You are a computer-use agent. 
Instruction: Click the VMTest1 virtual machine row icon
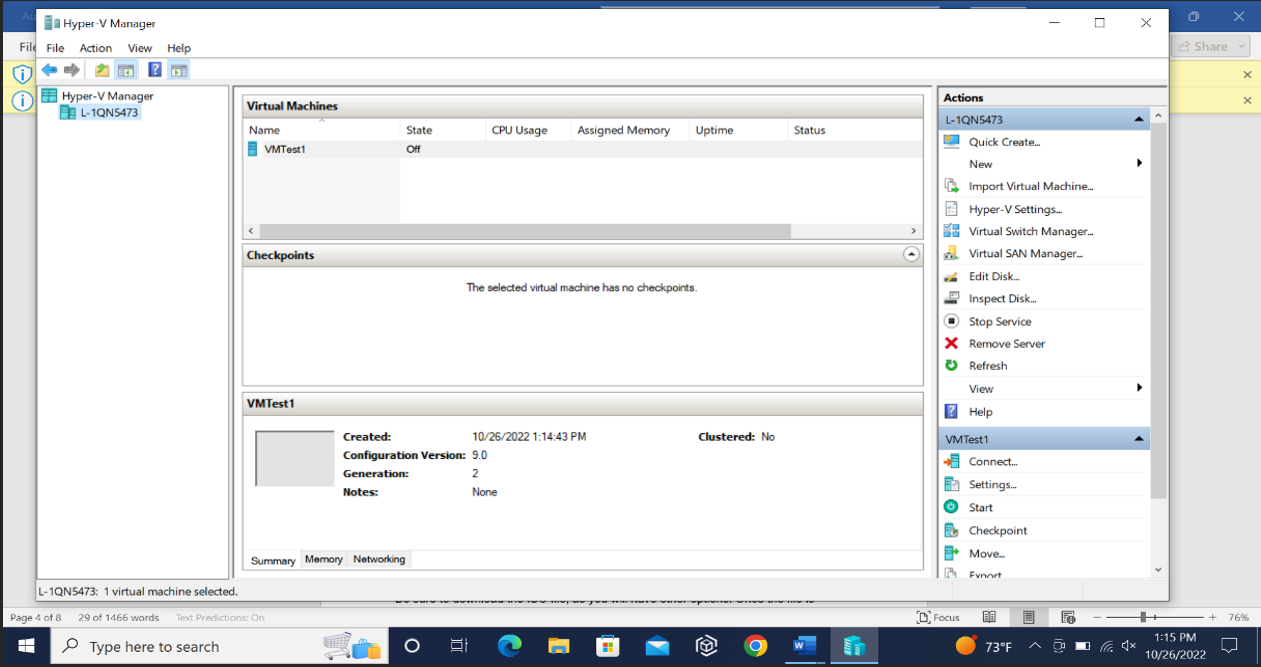coord(253,149)
